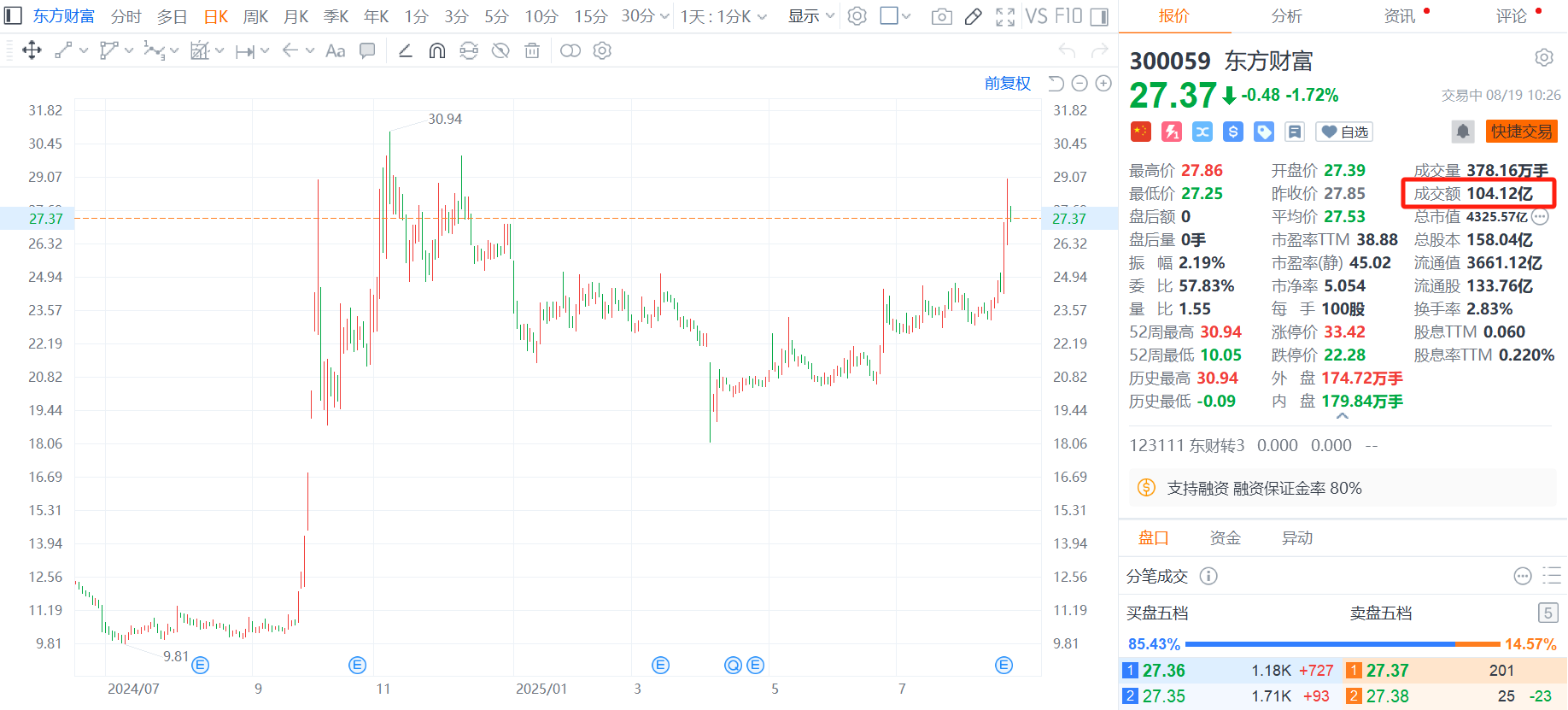Screen dimensions: 1568x710
Task: Take a chart screenshot with camera icon
Action: pyautogui.click(x=942, y=16)
